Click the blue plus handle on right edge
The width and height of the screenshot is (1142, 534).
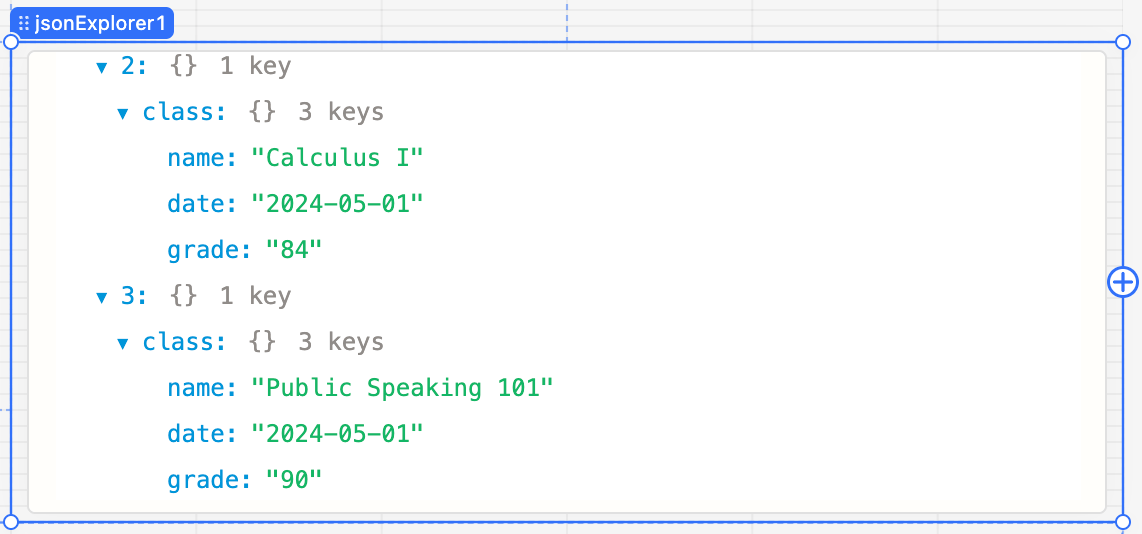pos(1122,282)
